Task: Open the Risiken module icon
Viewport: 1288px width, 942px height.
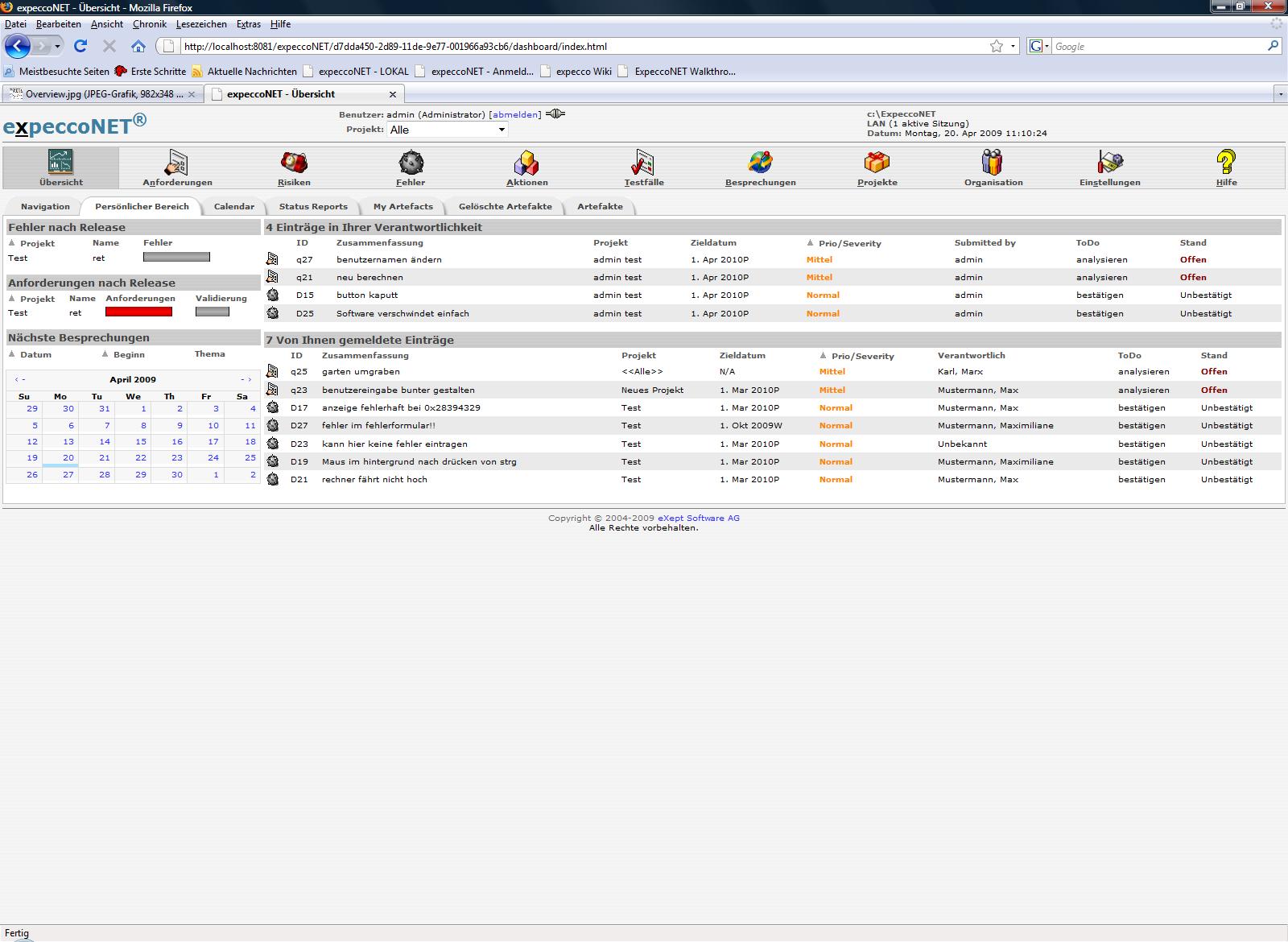Action: 294,163
